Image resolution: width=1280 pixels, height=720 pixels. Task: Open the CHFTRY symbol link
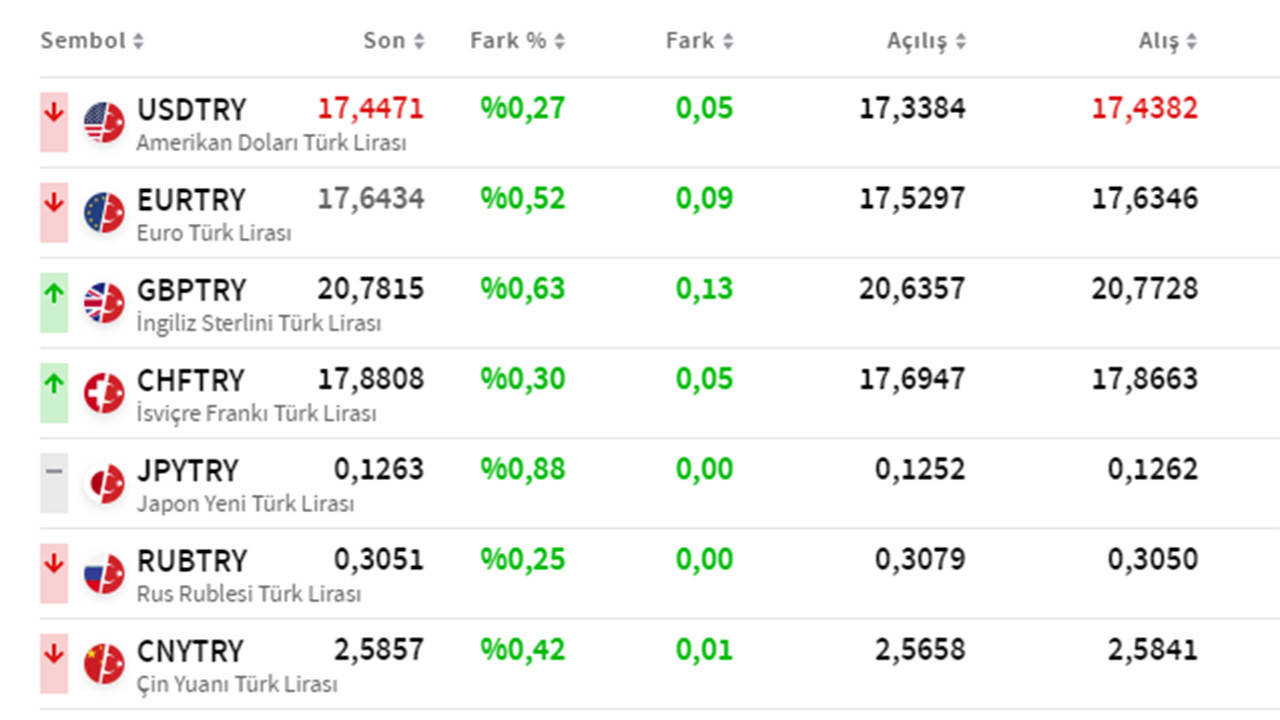190,380
